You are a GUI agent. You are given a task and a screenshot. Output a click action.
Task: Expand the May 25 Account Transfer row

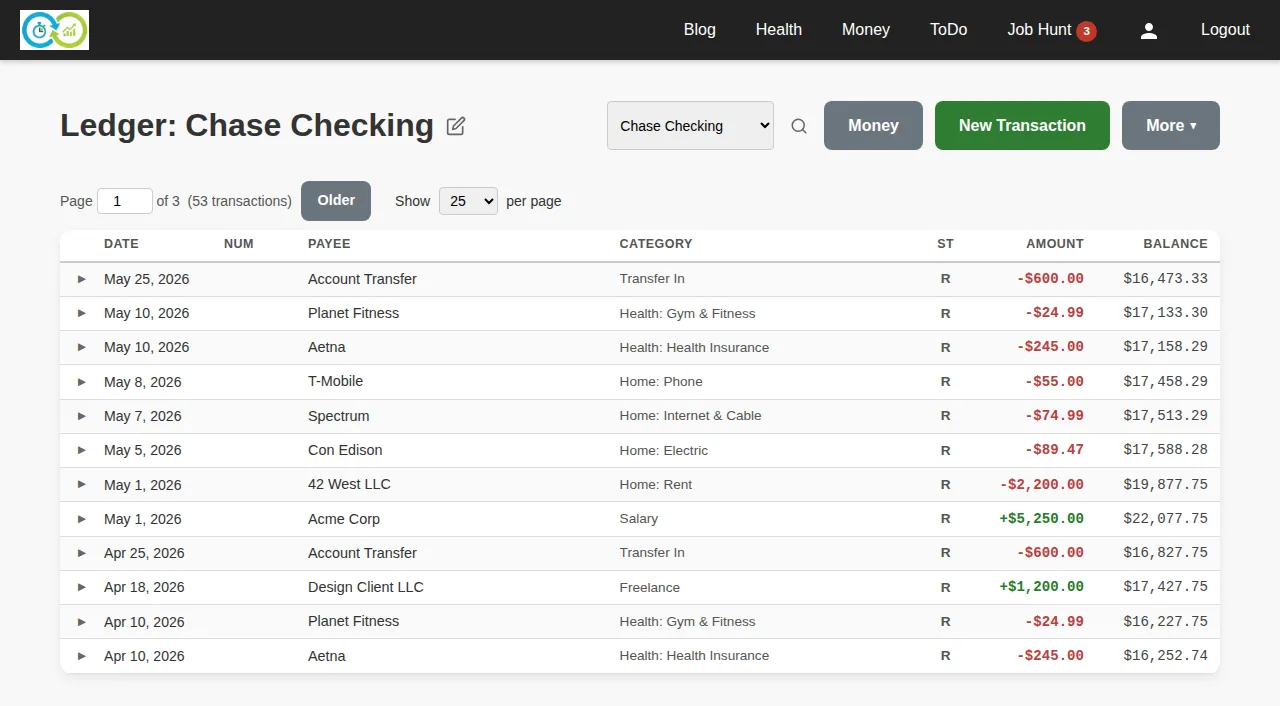[x=82, y=279]
